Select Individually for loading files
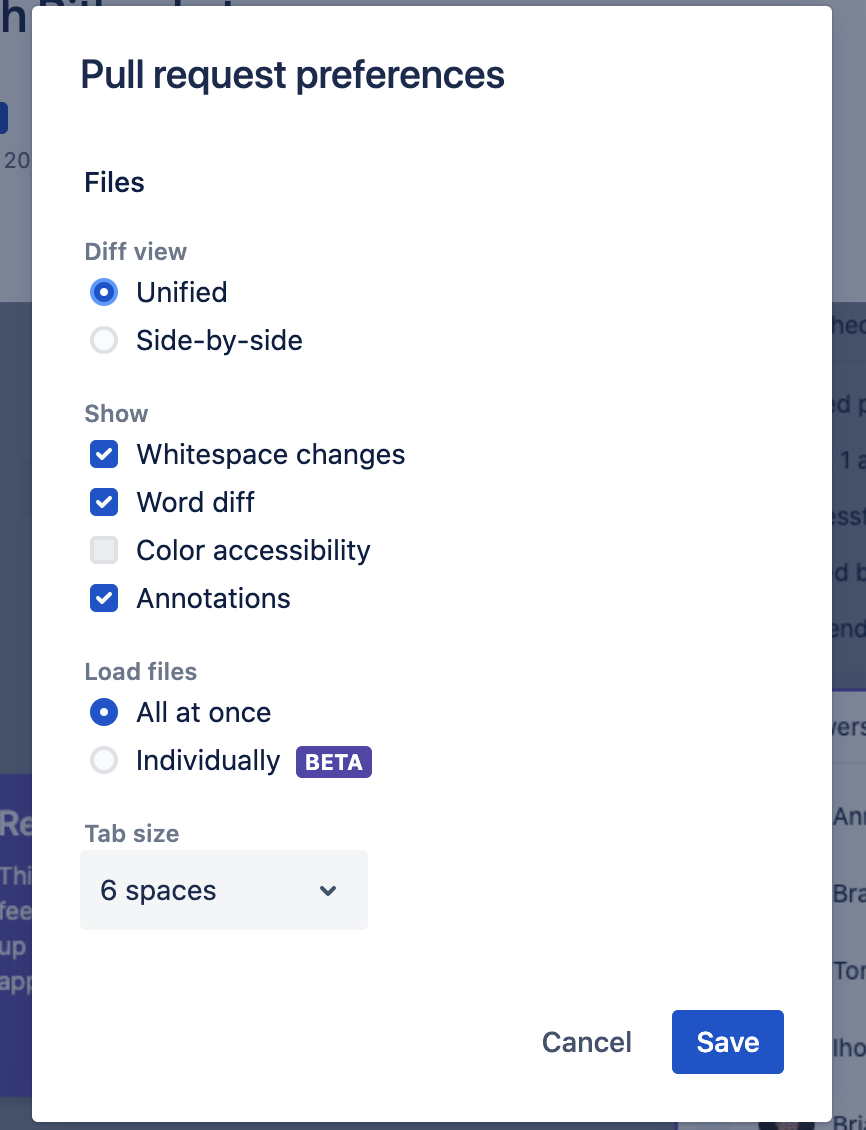This screenshot has width=866, height=1130. point(104,760)
